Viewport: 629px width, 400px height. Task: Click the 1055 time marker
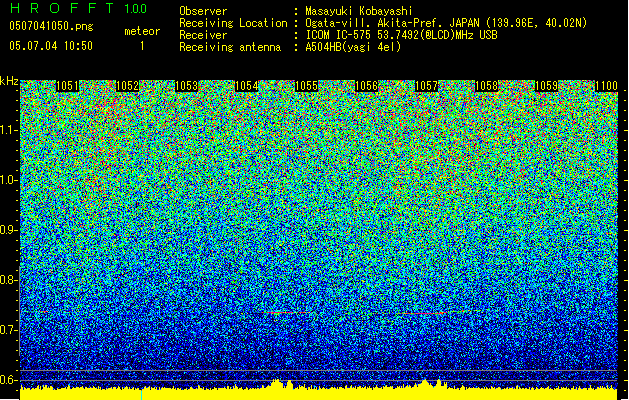tap(306, 86)
